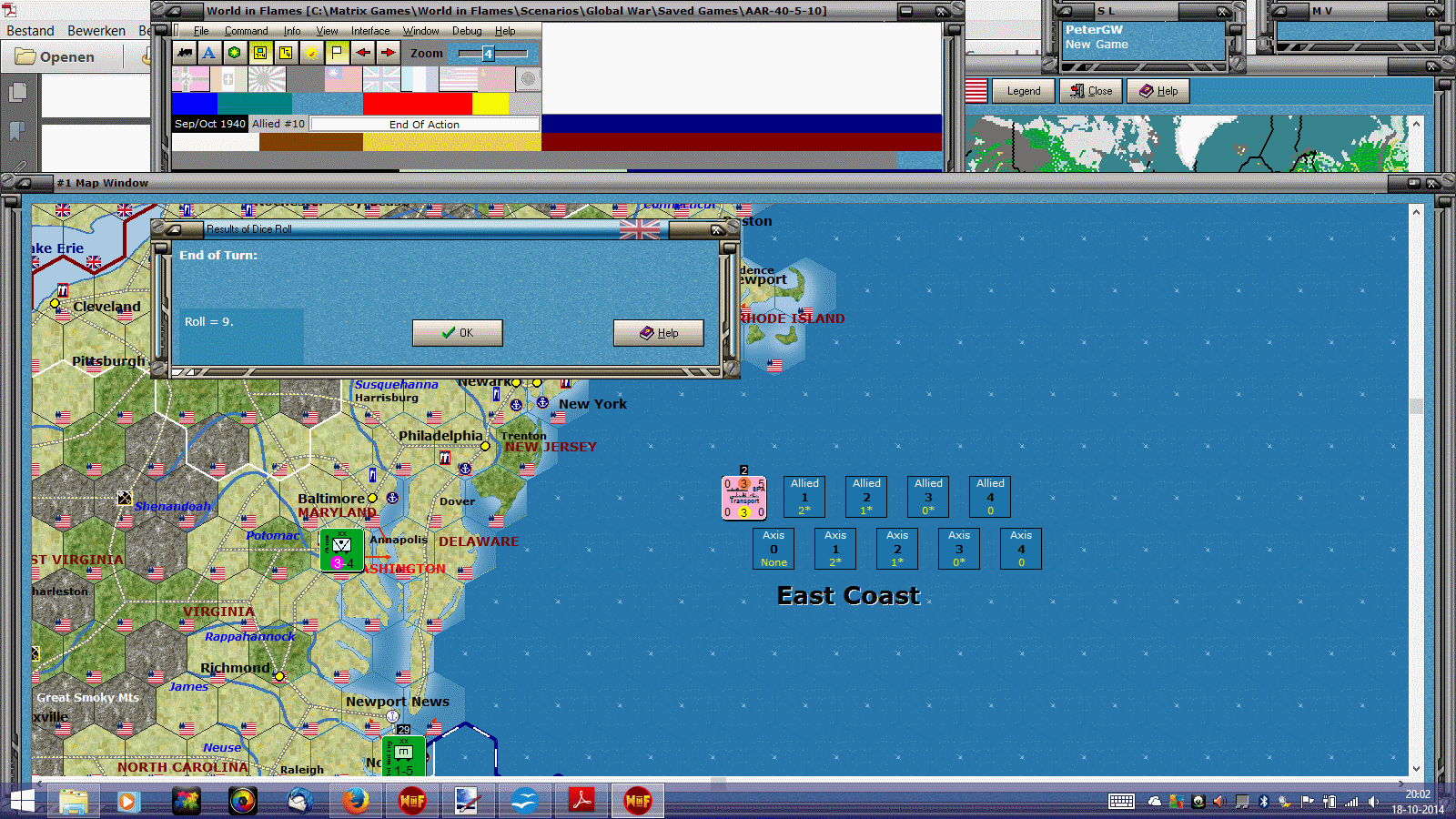This screenshot has height=819, width=1456.
Task: Click Openen button in background window
Action: 56,56
